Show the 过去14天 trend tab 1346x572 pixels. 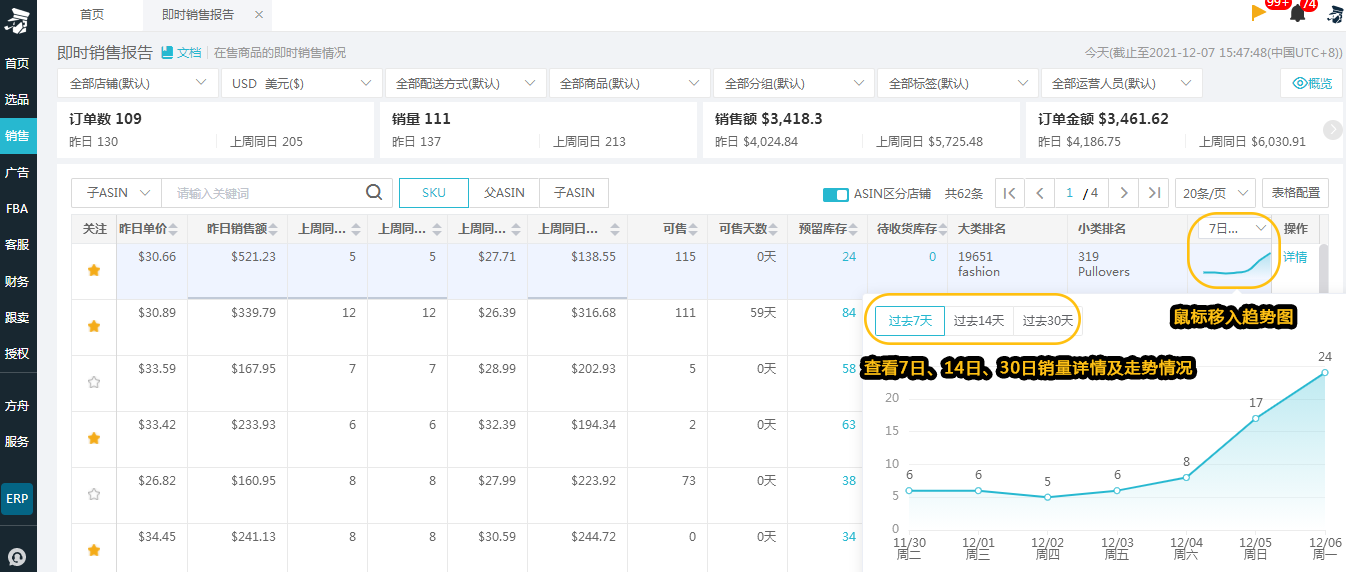pos(979,321)
